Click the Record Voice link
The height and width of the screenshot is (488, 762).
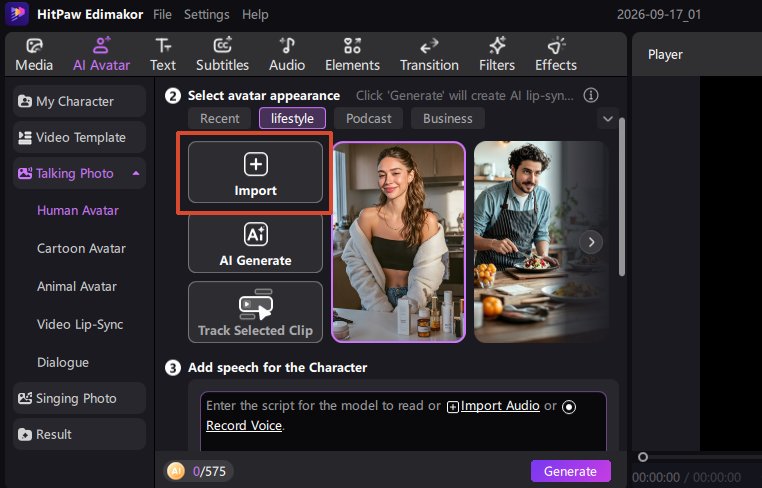click(x=244, y=425)
